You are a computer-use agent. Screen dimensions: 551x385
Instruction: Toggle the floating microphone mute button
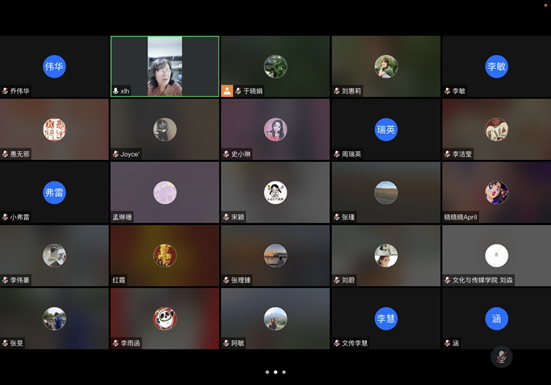point(501,357)
